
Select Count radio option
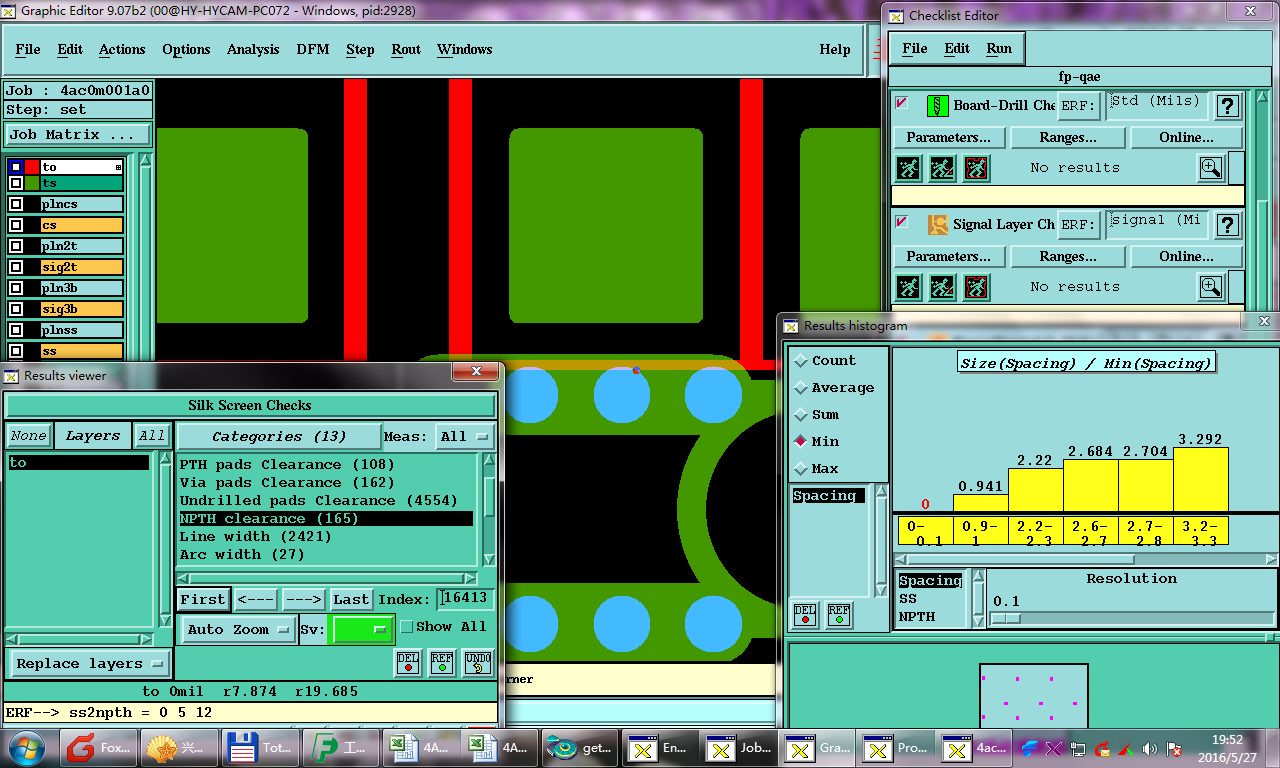tap(801, 361)
